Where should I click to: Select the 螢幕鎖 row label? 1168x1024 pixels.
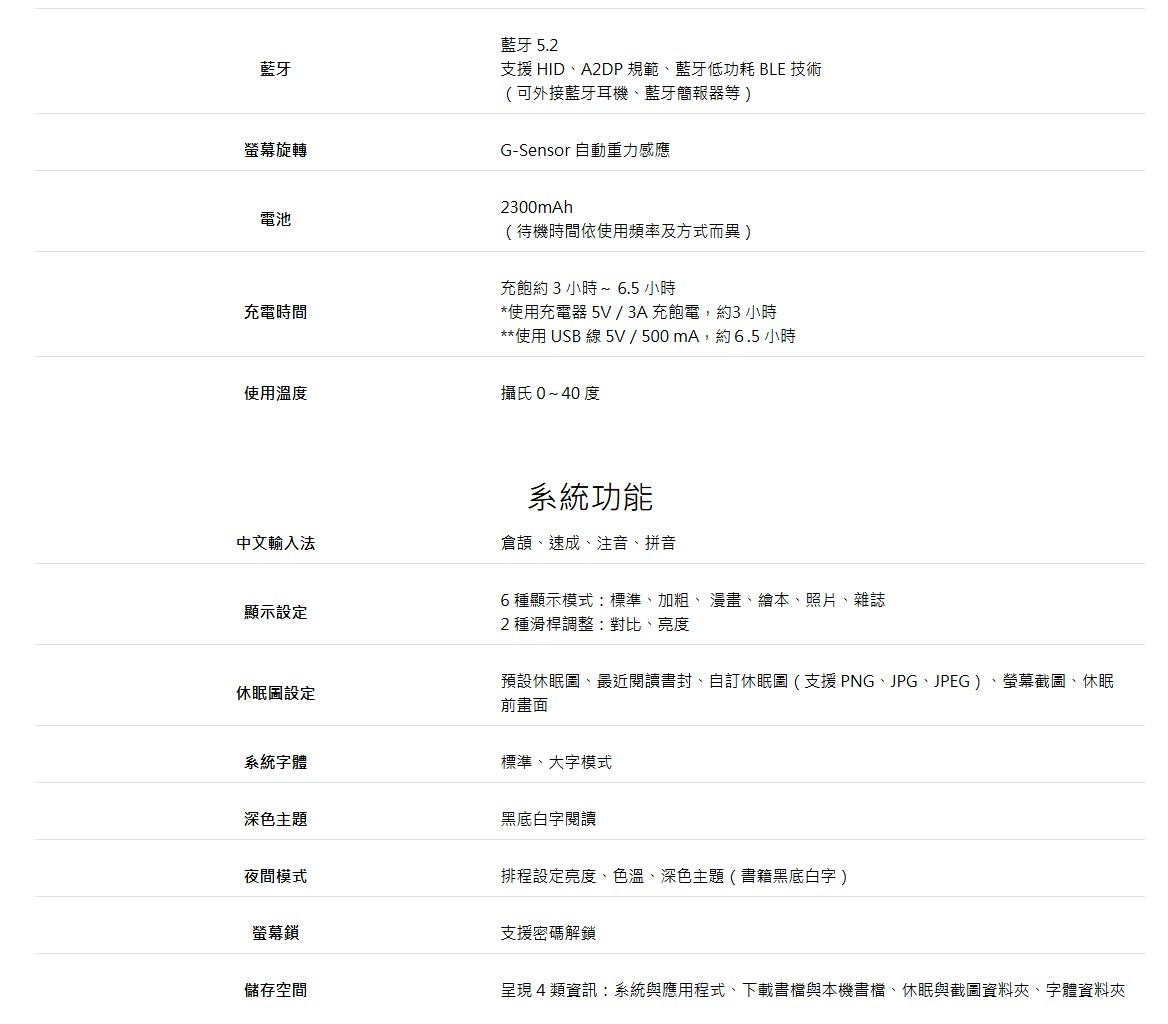pyautogui.click(x=275, y=933)
